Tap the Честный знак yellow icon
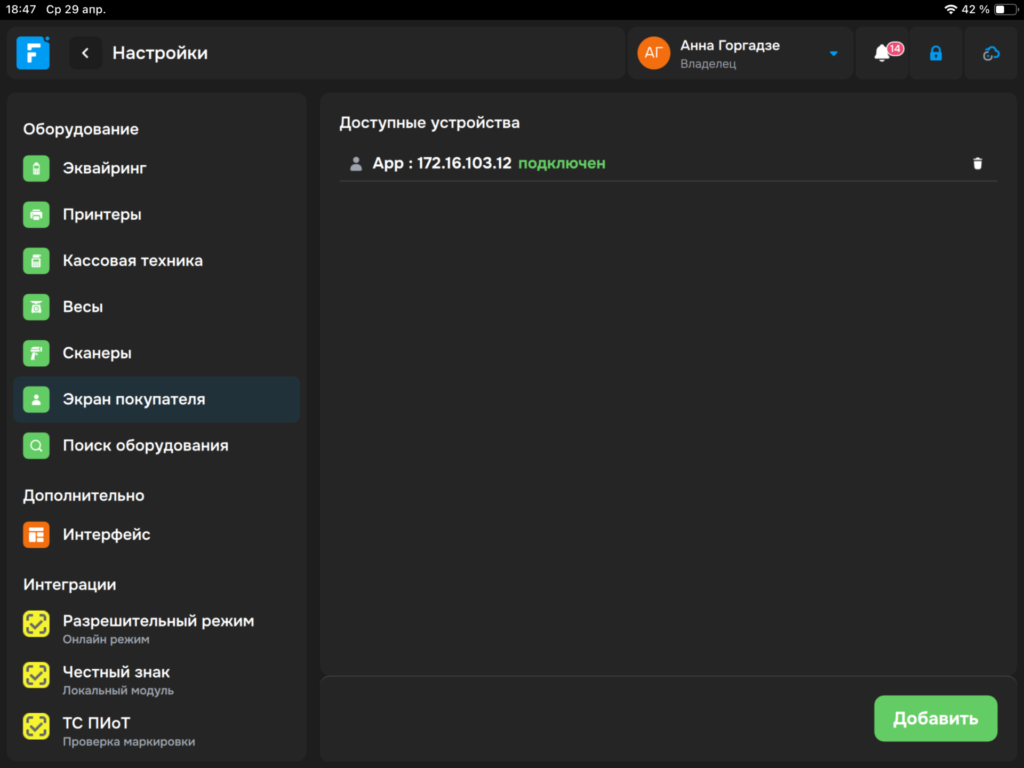Image resolution: width=1024 pixels, height=768 pixels. tap(37, 675)
